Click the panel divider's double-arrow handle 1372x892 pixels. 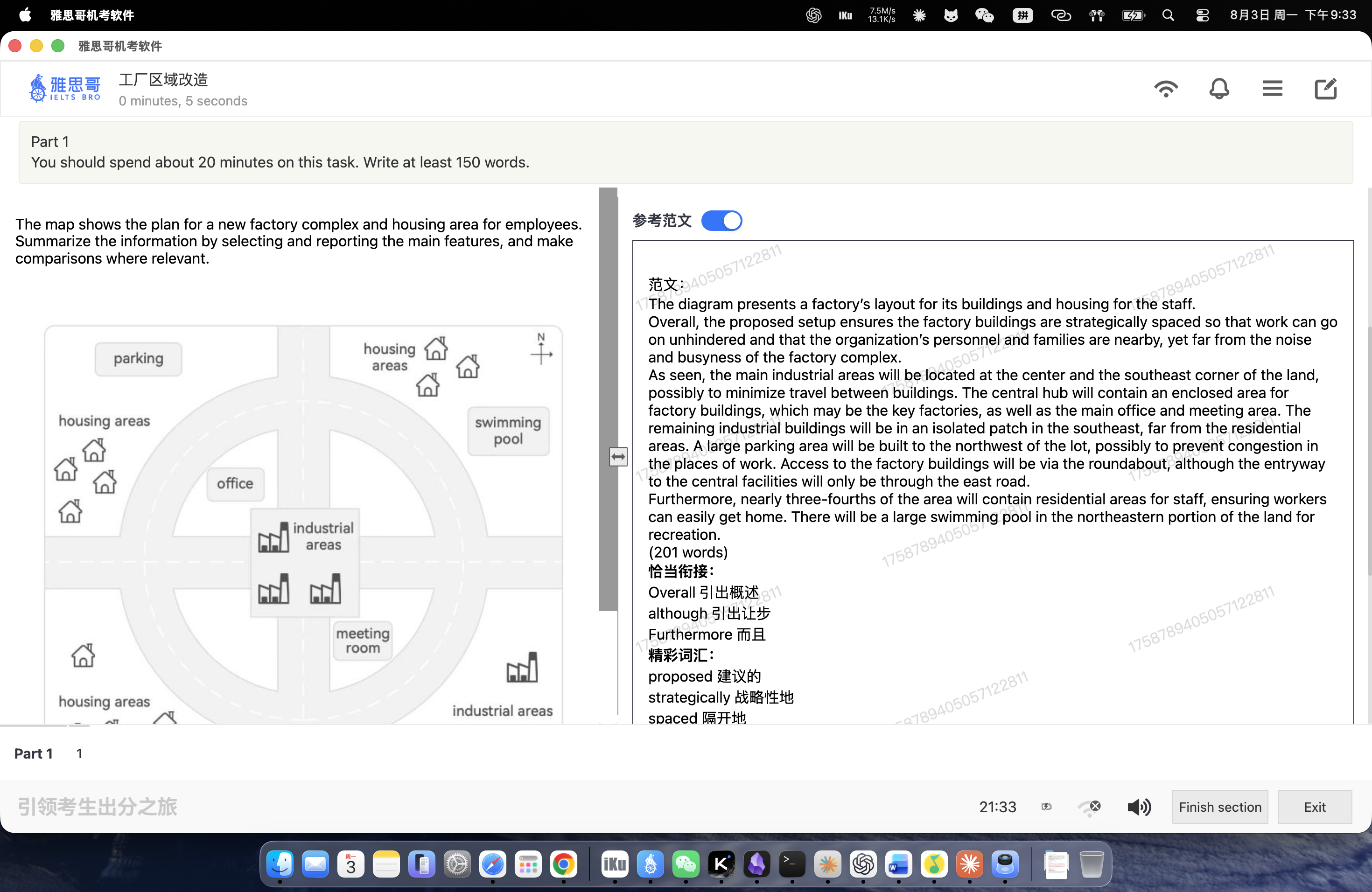[x=618, y=457]
